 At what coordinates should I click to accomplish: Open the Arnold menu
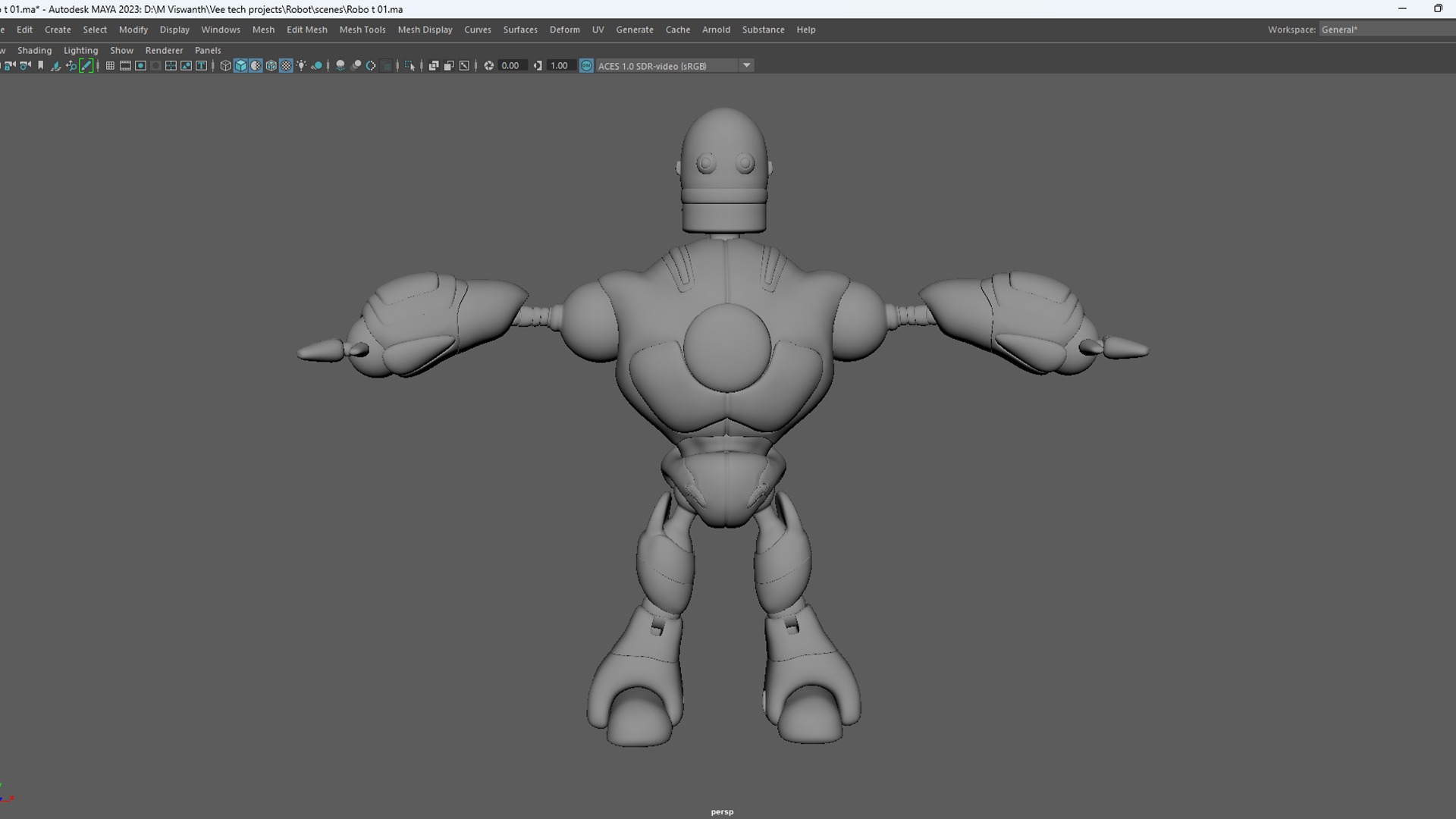tap(716, 30)
